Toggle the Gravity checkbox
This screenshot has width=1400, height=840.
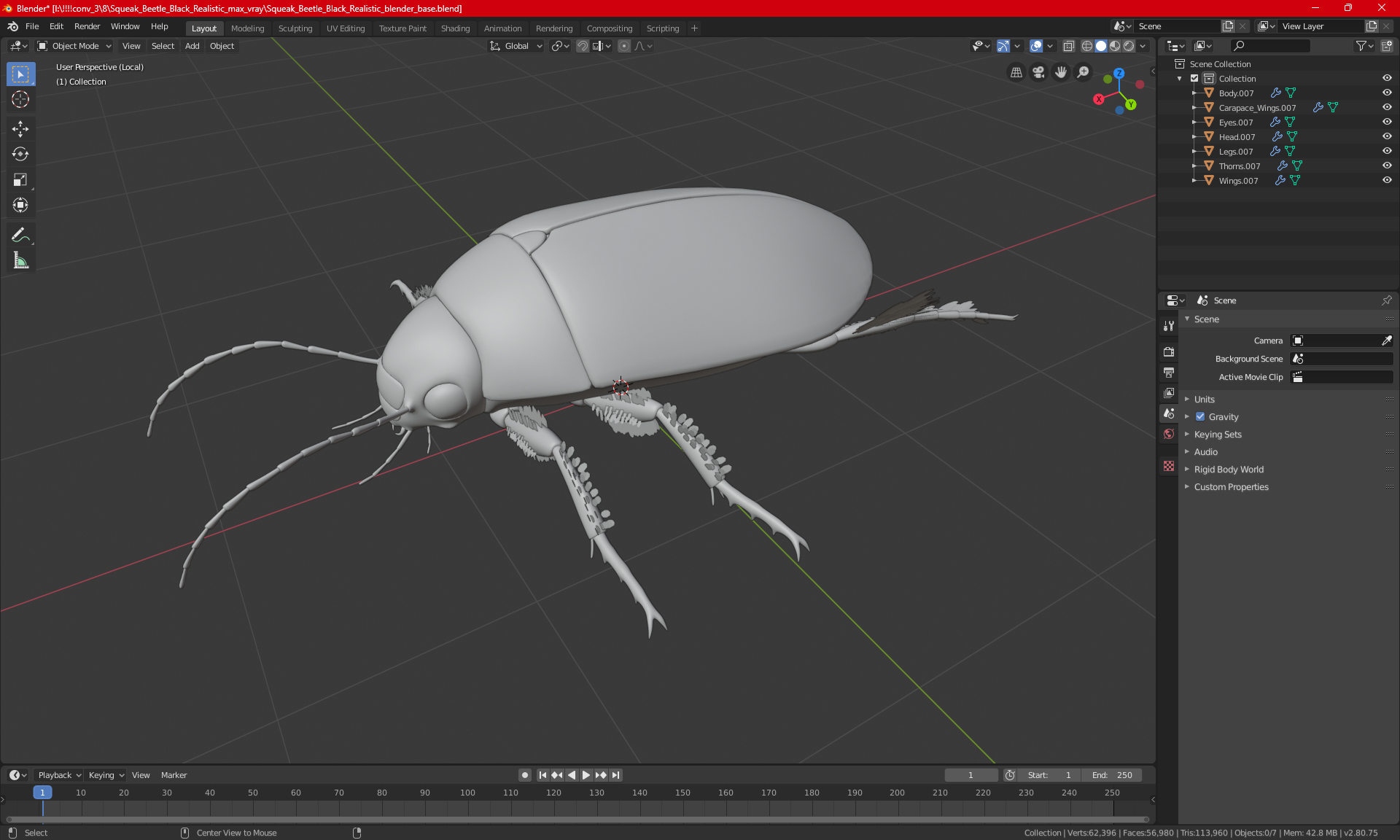coord(1200,417)
